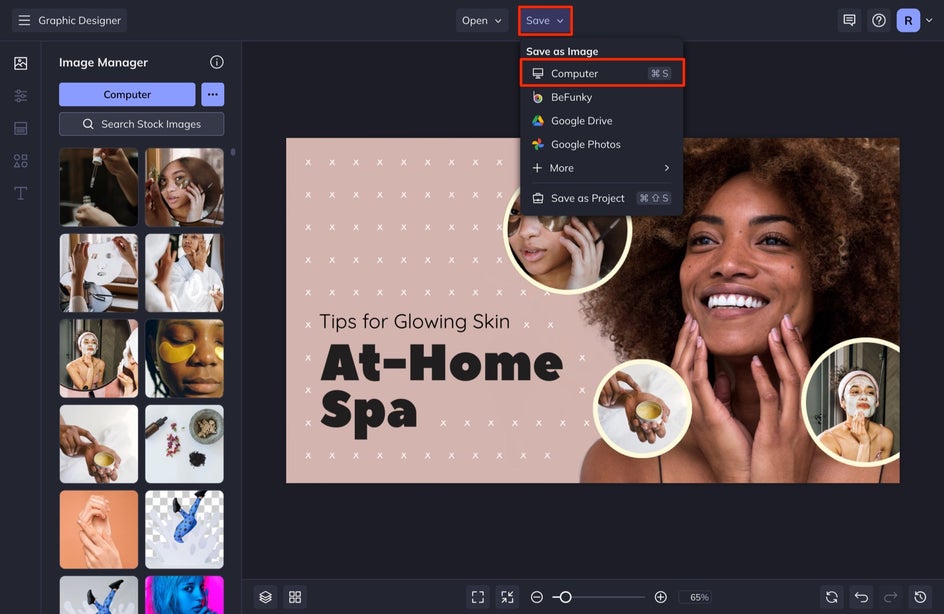
Task: Open the history clock icon
Action: [920, 597]
